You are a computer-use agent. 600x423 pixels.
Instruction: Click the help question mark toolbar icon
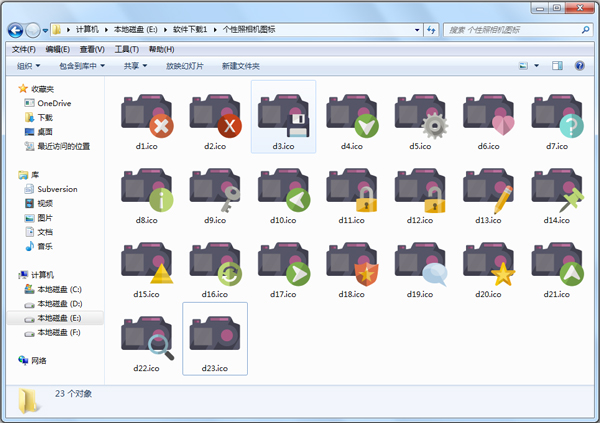coord(581,66)
